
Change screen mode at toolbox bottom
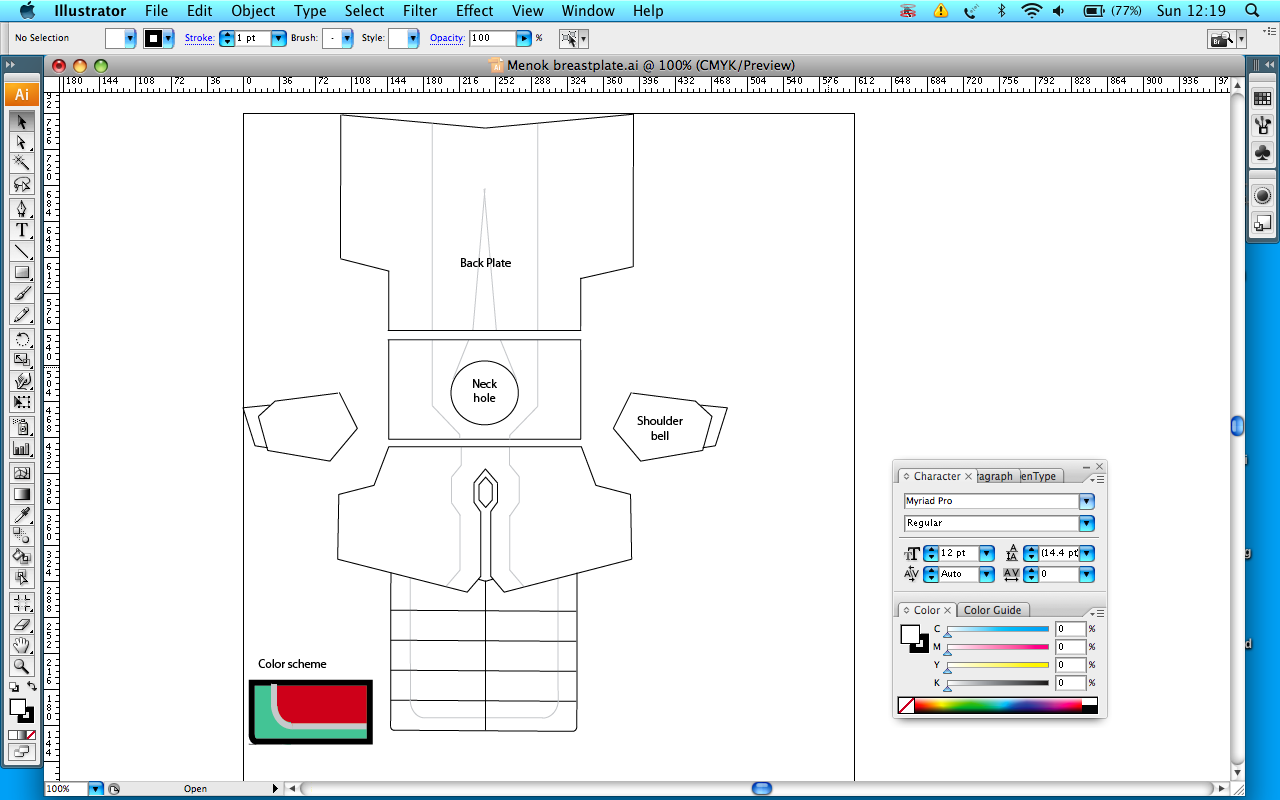click(22, 751)
